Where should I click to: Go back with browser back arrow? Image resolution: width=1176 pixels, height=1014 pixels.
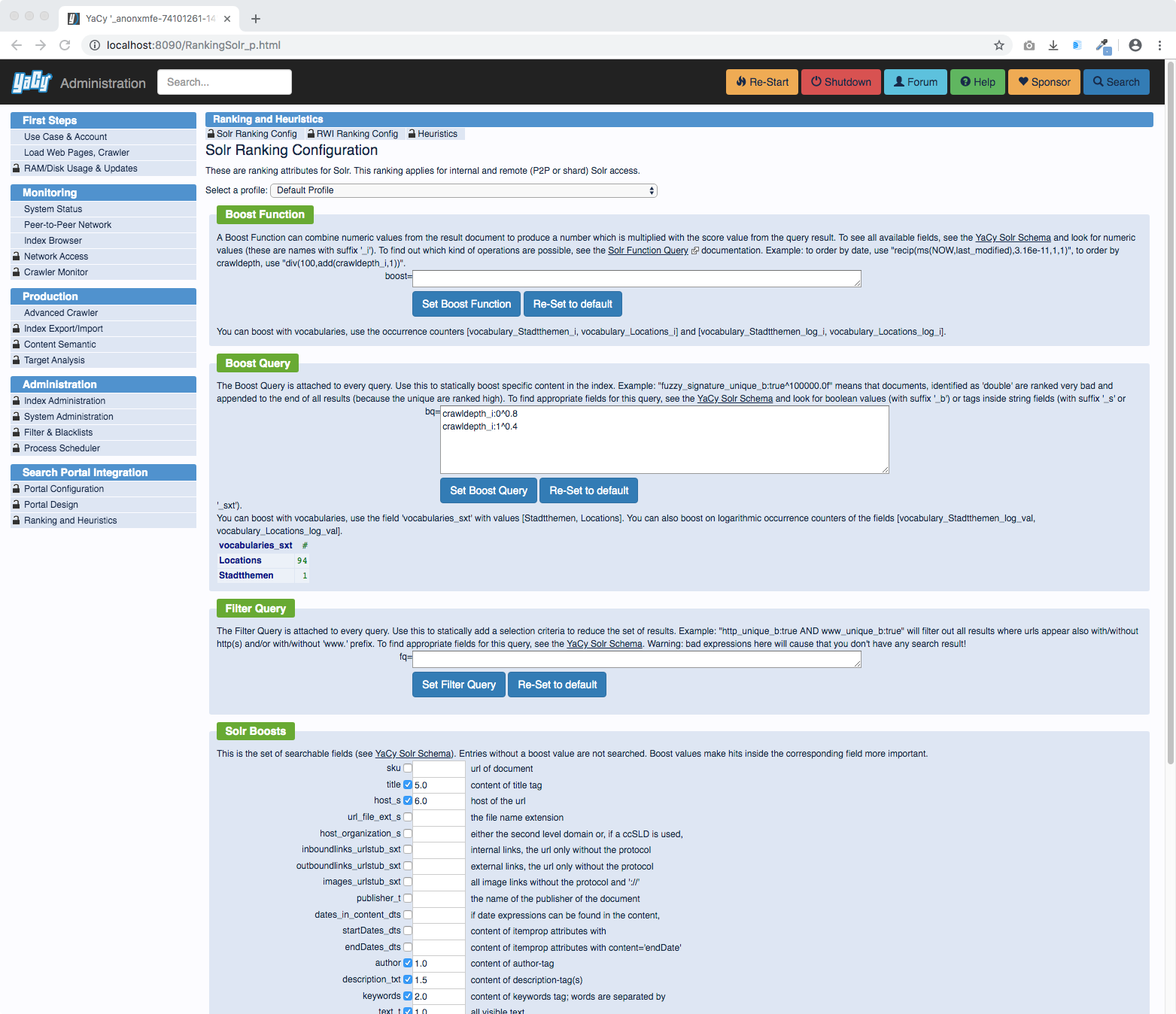tap(17, 45)
